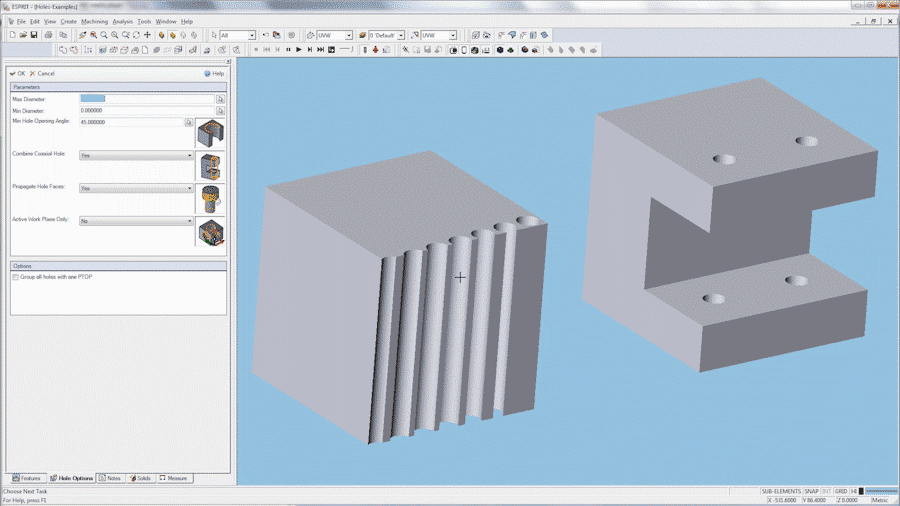Image resolution: width=900 pixels, height=506 pixels.
Task: Click the New document icon
Action: coord(13,35)
